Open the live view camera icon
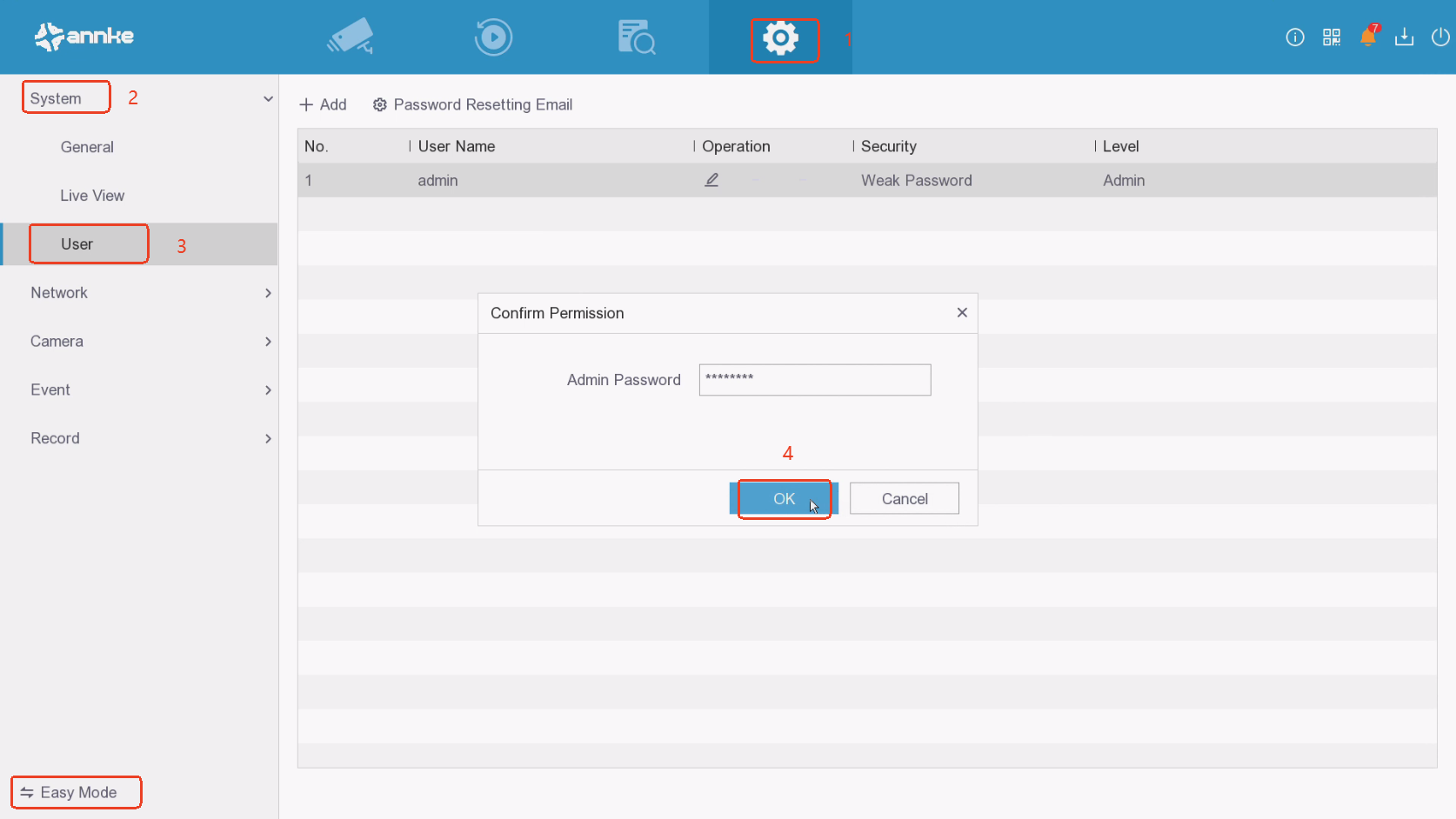This screenshot has width=1456, height=819. (x=351, y=37)
